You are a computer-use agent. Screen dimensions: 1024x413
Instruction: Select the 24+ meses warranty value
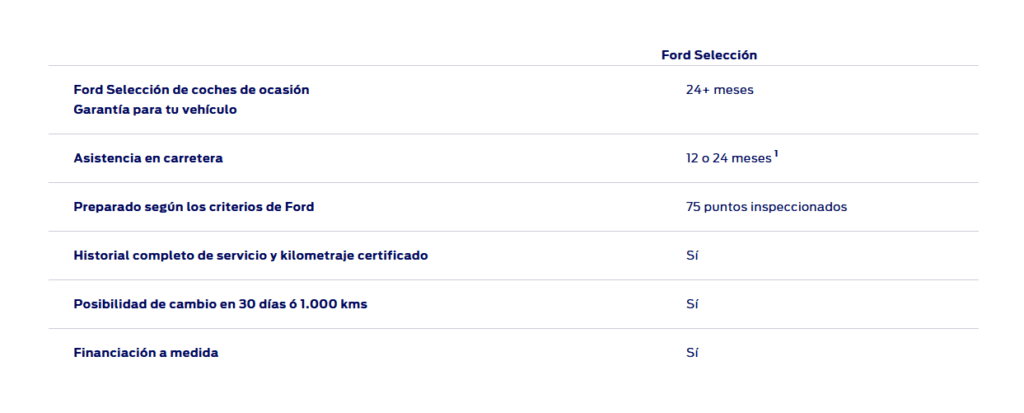coord(720,90)
